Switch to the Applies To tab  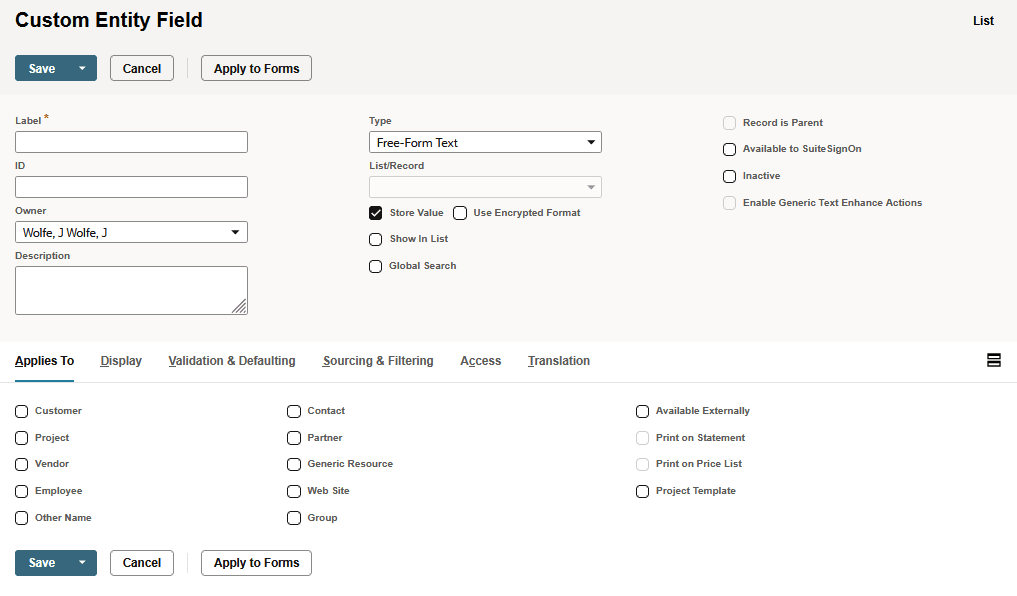click(44, 361)
